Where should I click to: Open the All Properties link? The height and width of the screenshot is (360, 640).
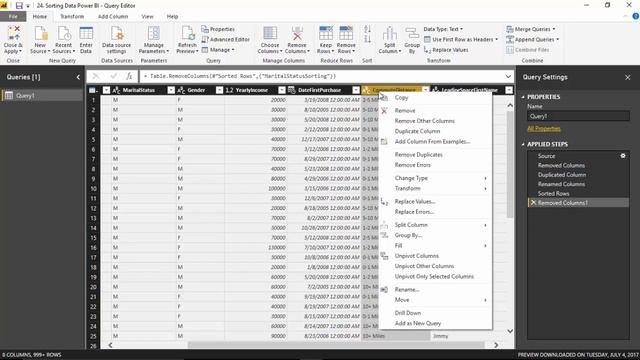pyautogui.click(x=544, y=129)
